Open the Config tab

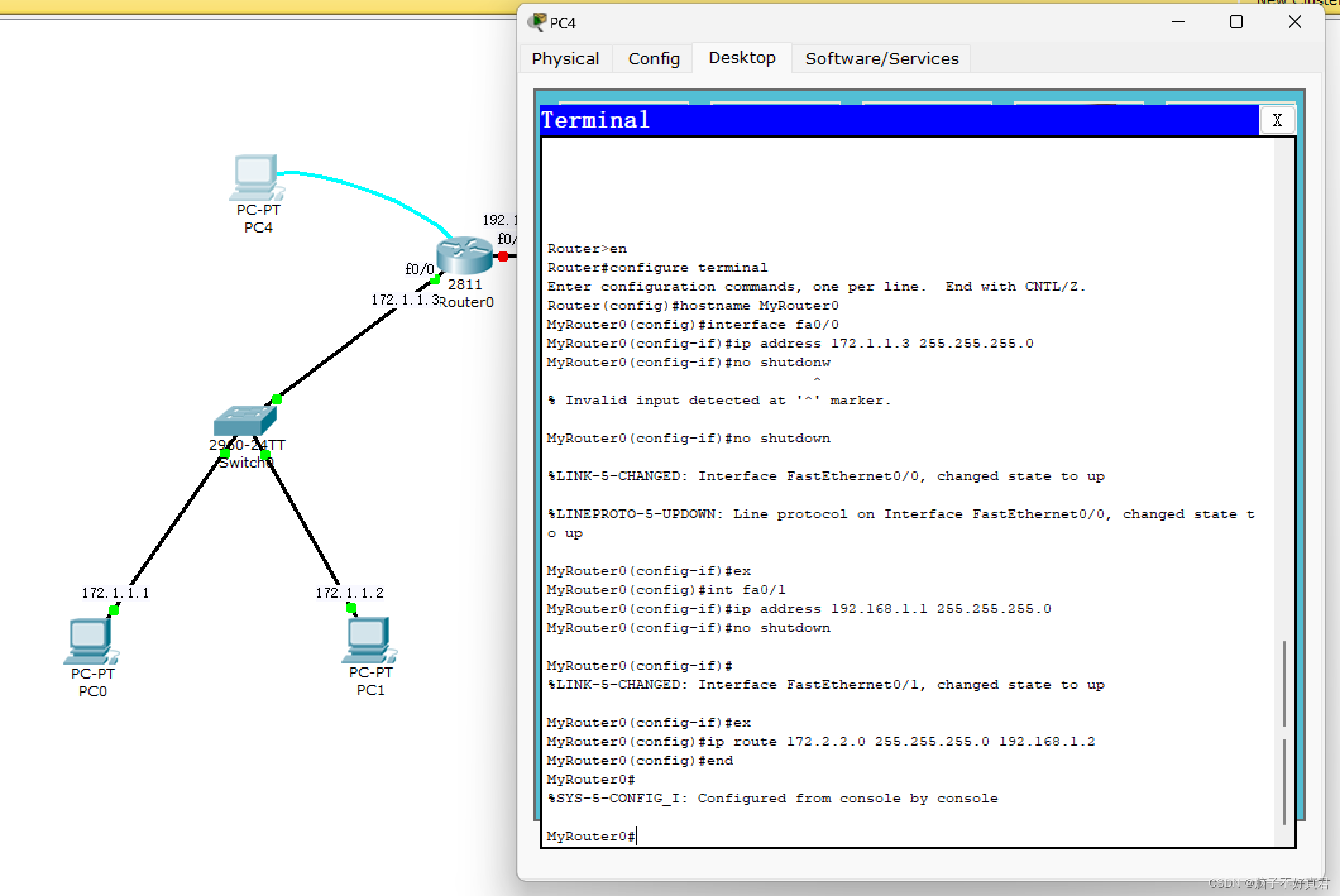tap(654, 59)
